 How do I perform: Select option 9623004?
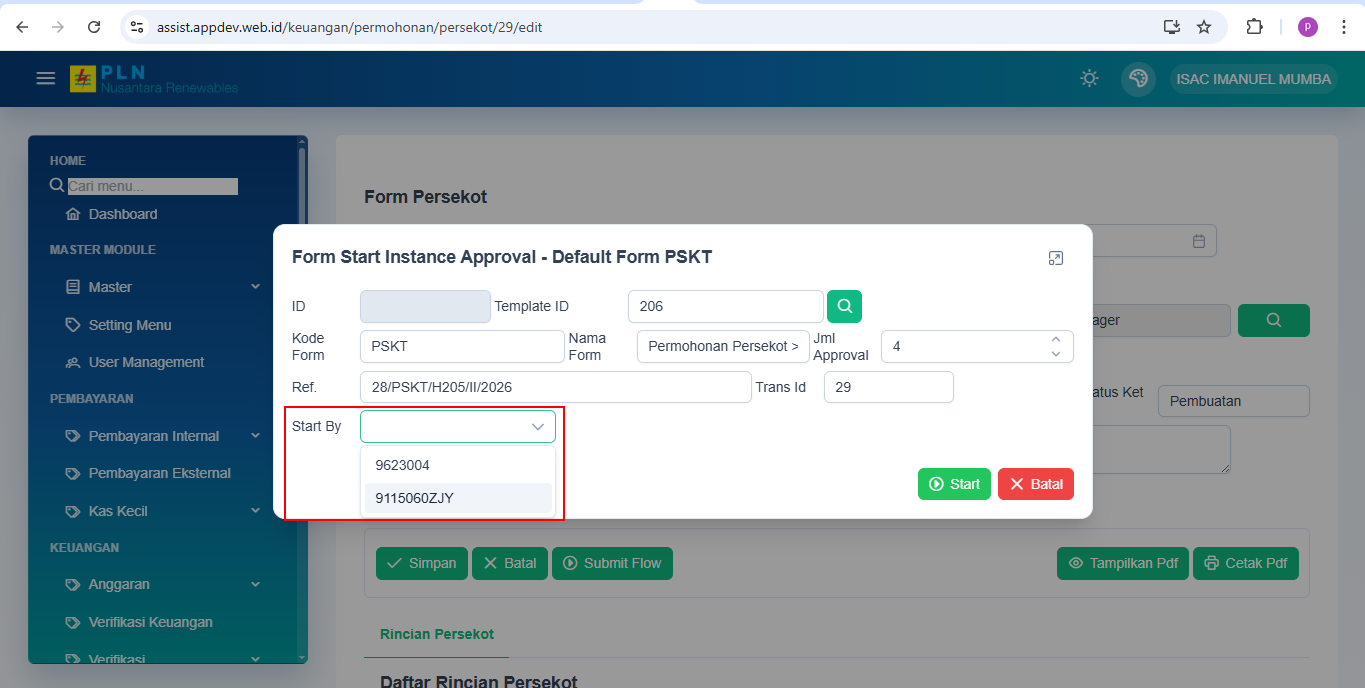[458, 465]
